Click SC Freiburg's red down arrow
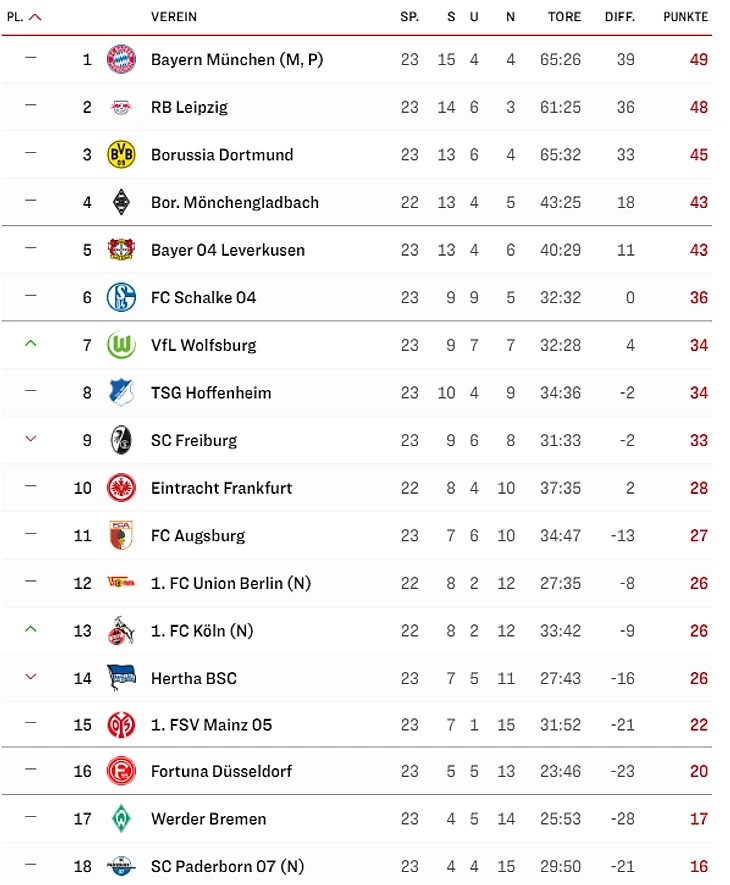Viewport: 730px width, 885px height. tap(30, 439)
